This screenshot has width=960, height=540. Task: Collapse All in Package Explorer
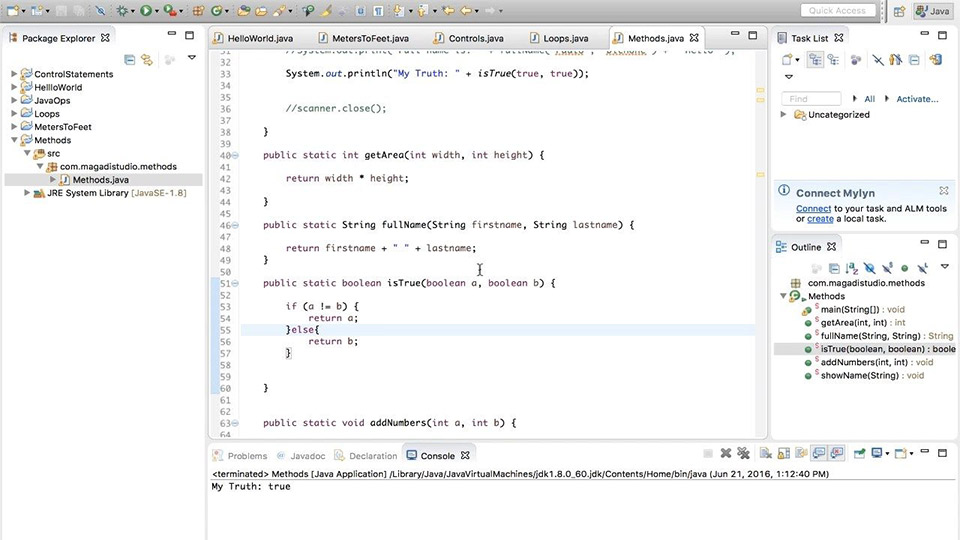tap(129, 59)
